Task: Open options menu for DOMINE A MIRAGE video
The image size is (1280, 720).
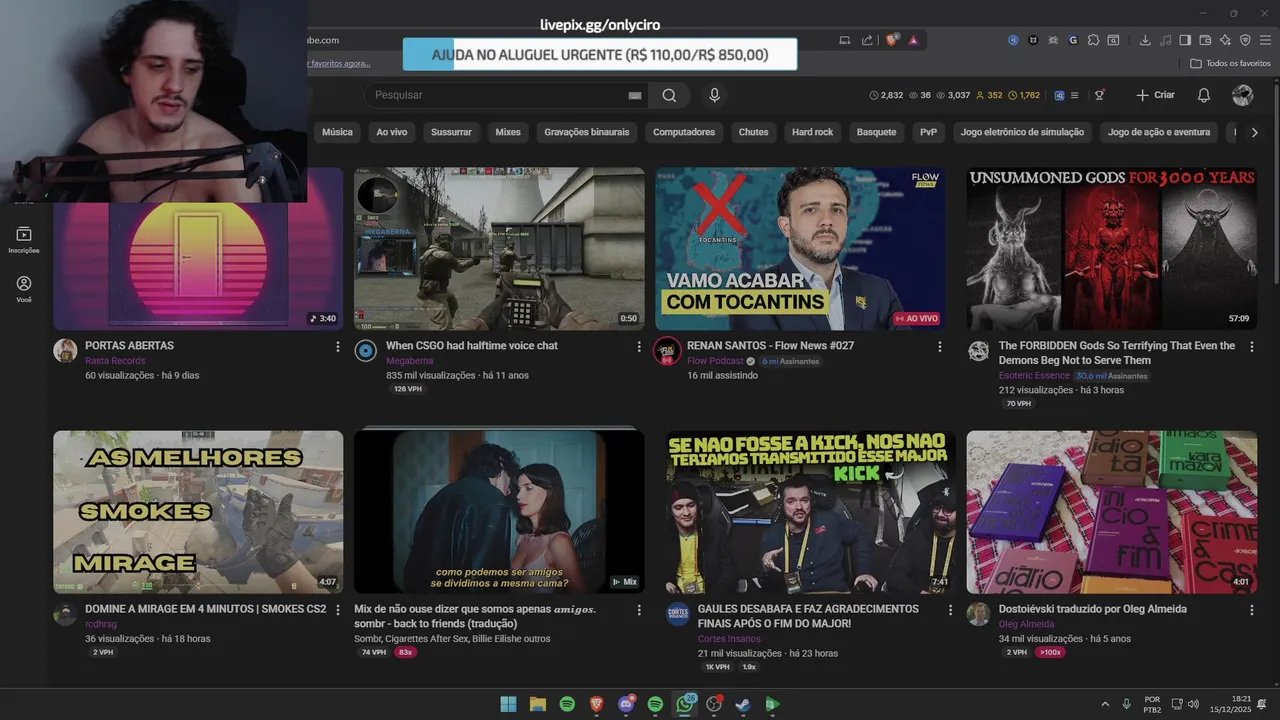Action: point(338,609)
